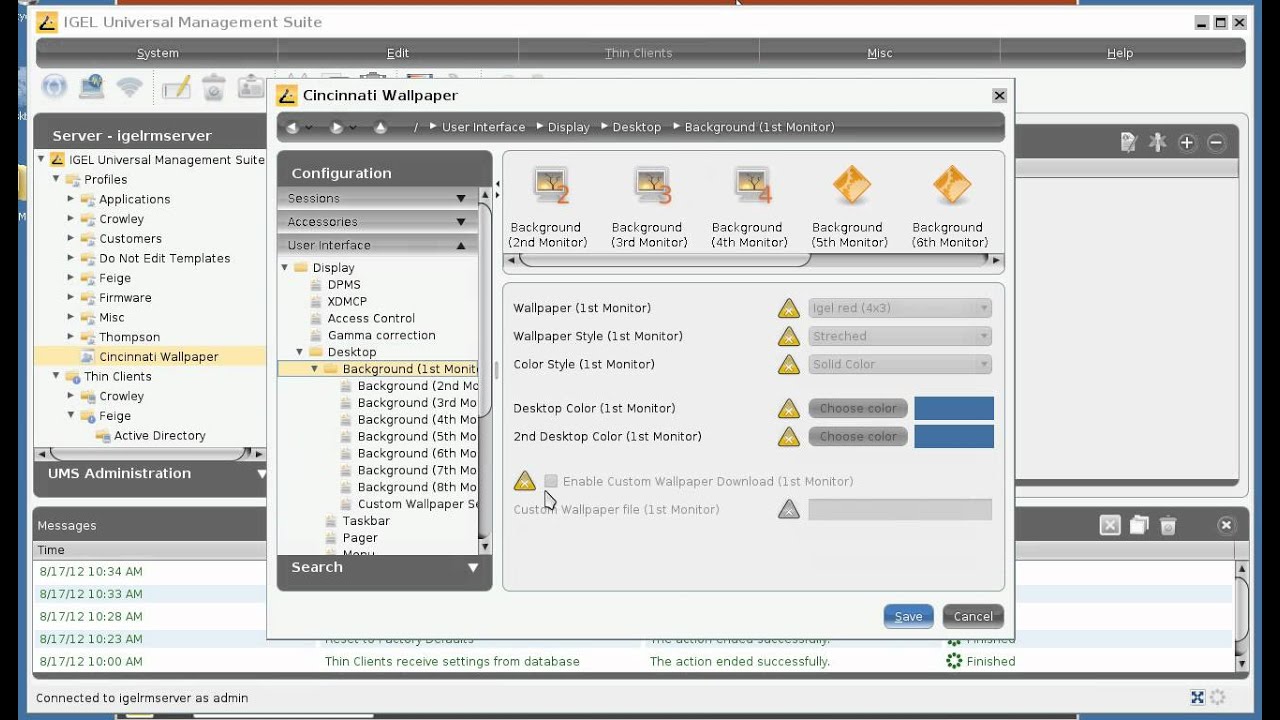Viewport: 1280px width, 720px height.
Task: Click gray triangle beside Custom Wallpaper file
Action: [789, 510]
